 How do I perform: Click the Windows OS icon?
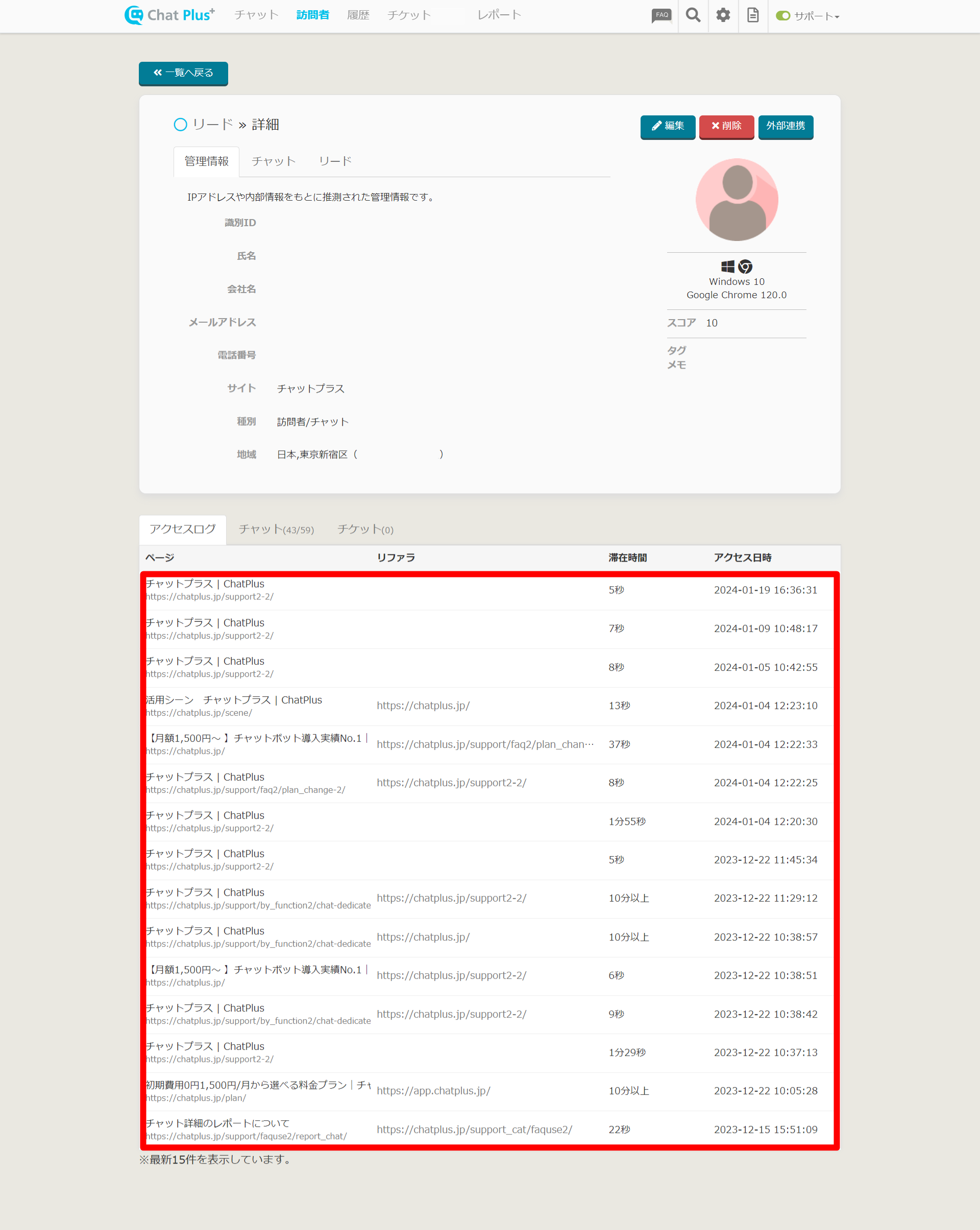pos(727,267)
